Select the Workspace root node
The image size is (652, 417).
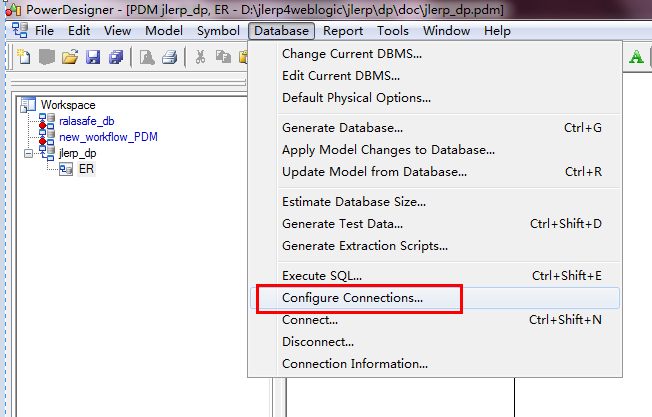click(x=67, y=104)
